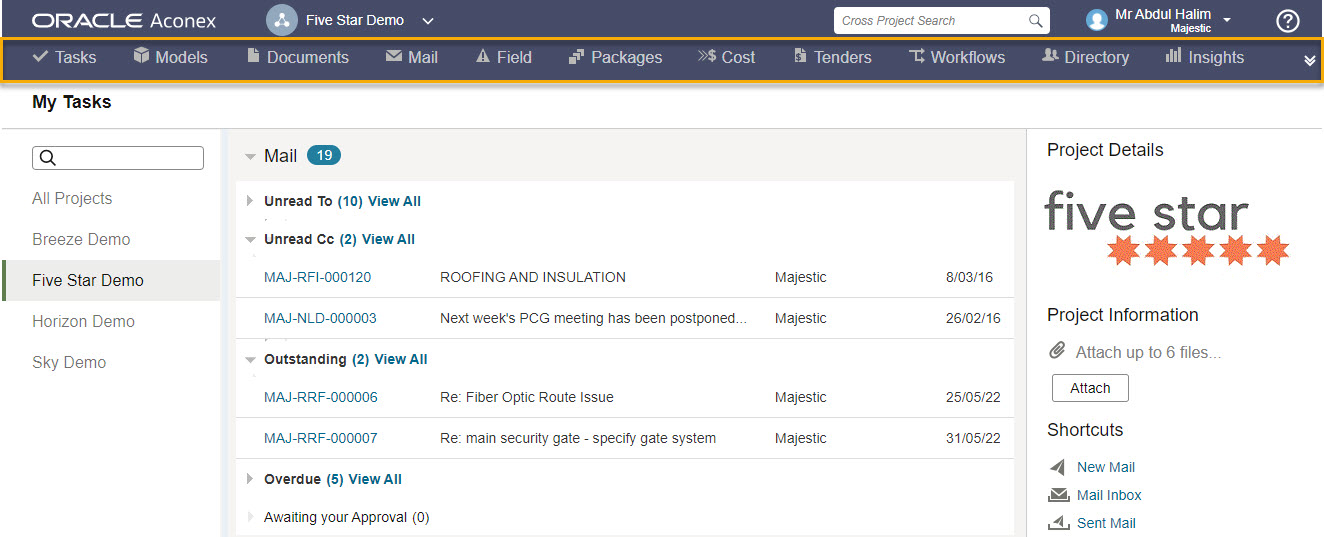Collapse the Outstanding group
This screenshot has width=1324, height=537.
click(250, 360)
